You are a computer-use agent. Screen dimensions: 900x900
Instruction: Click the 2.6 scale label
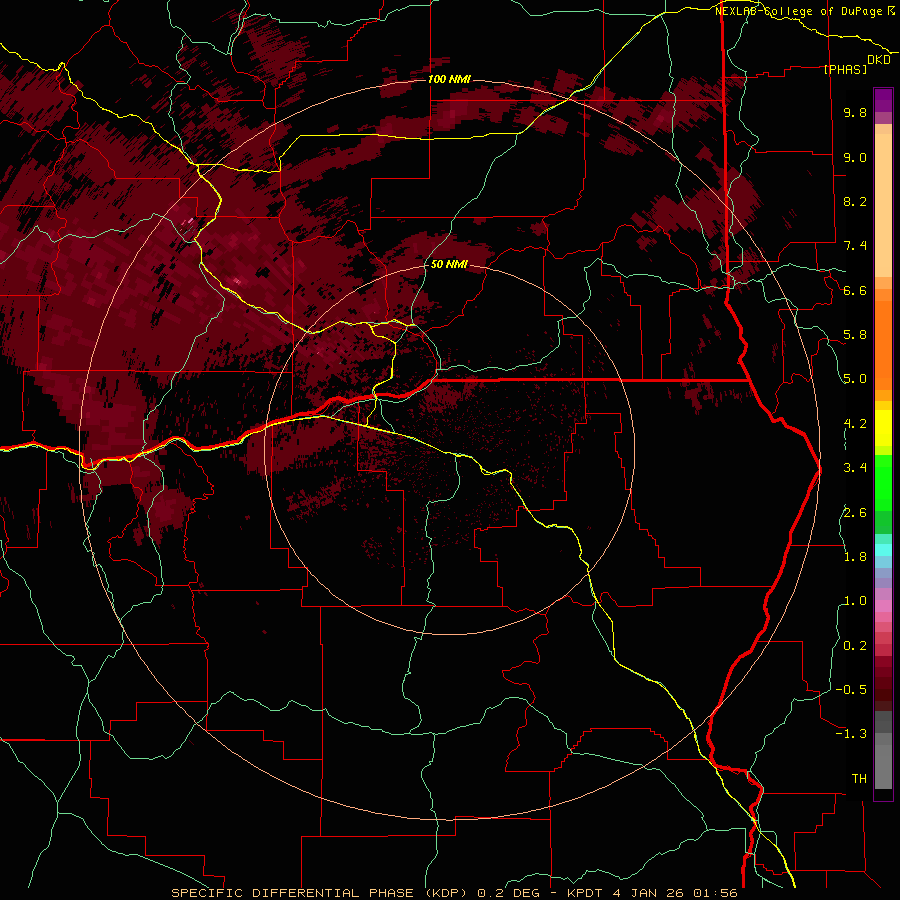tap(855, 513)
